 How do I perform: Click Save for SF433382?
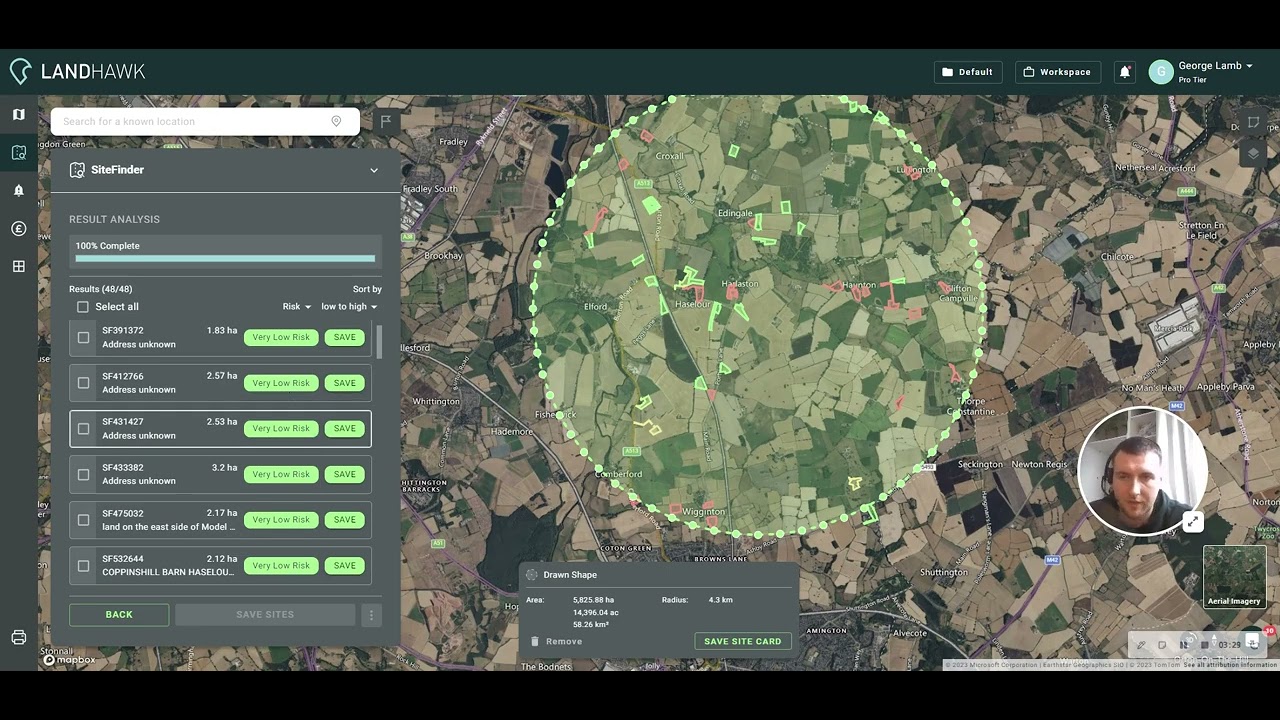pos(345,475)
